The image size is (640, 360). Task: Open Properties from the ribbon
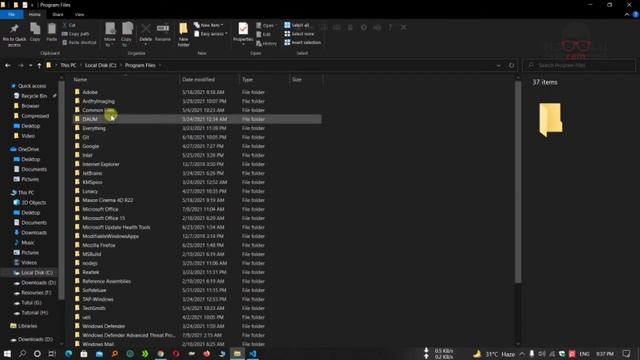(x=243, y=33)
